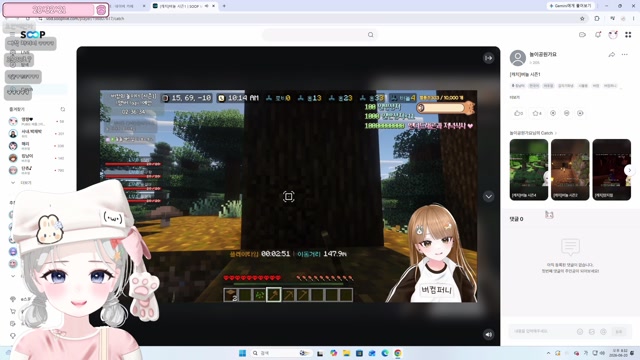Click the center focus square in video

click(x=289, y=197)
